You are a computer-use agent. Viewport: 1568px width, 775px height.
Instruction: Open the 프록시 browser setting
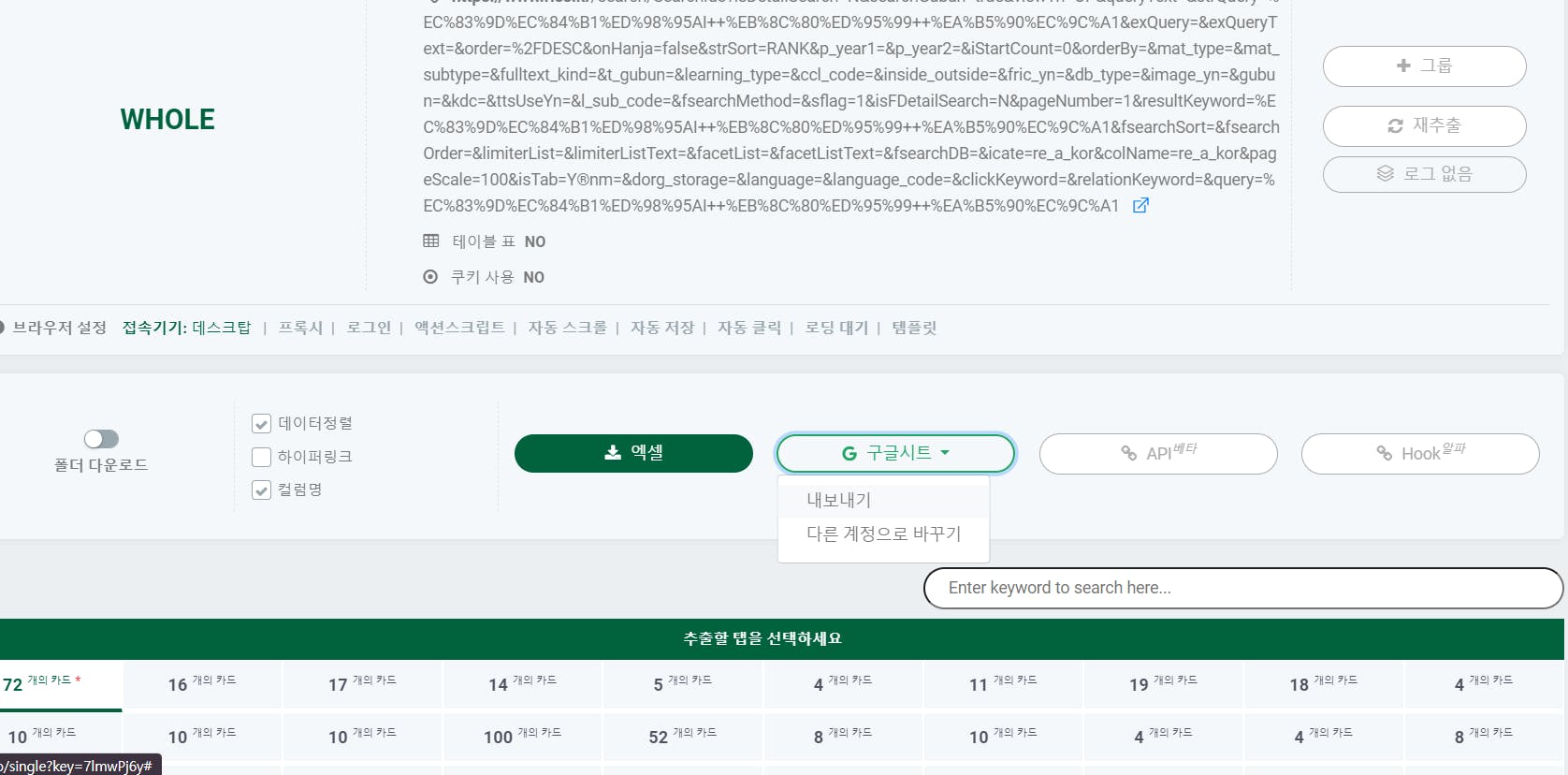[x=300, y=328]
